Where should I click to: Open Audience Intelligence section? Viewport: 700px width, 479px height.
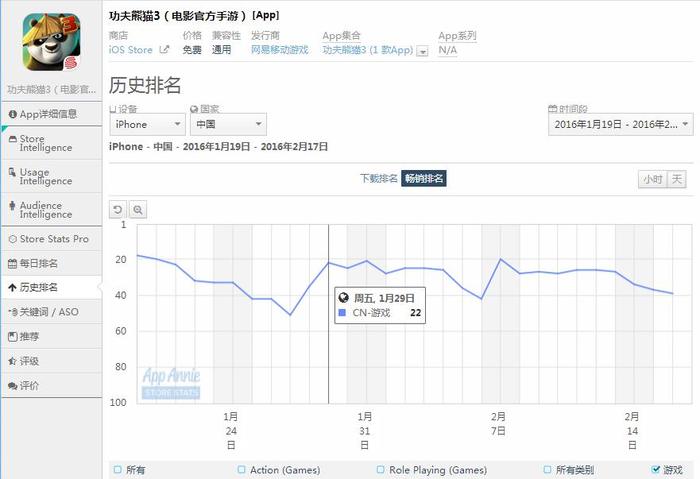click(x=51, y=210)
